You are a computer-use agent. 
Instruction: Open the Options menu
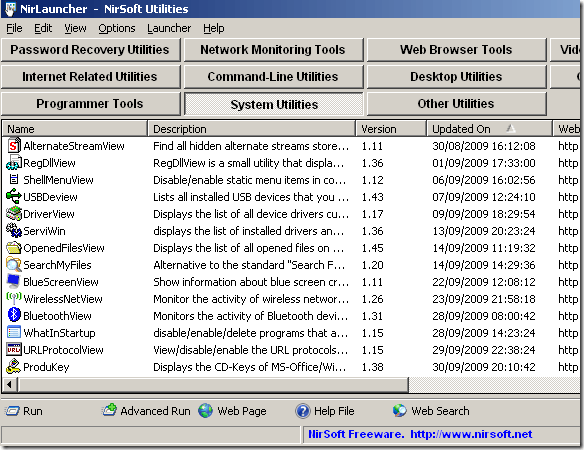point(117,28)
